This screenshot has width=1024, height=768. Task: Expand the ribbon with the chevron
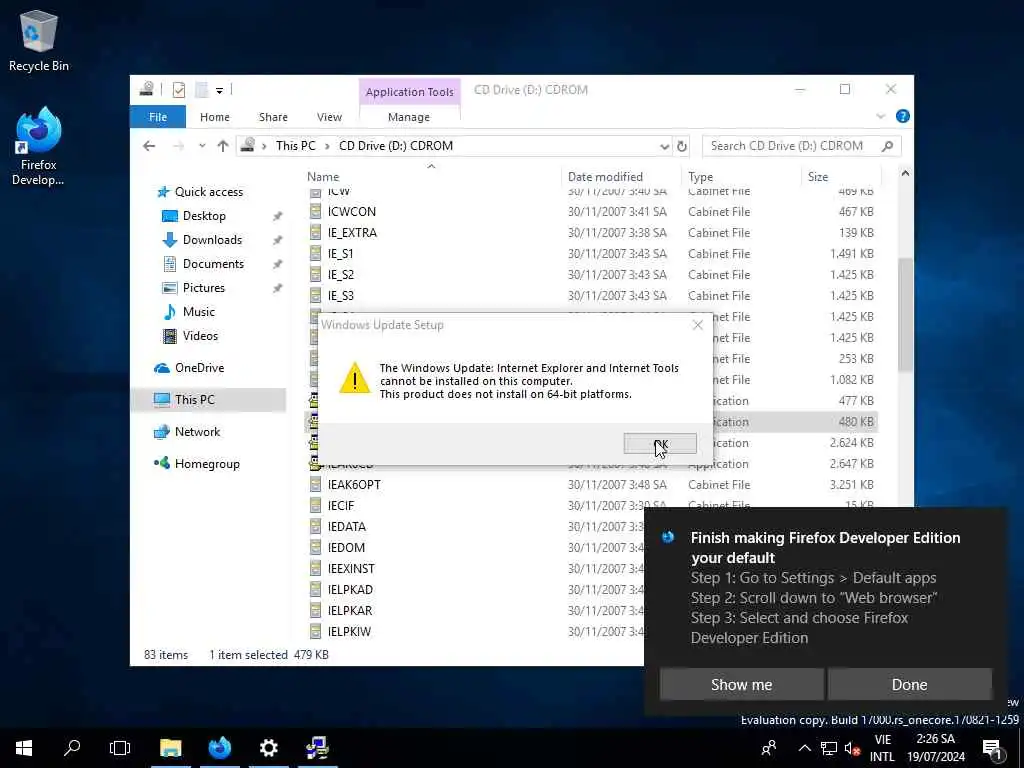click(880, 116)
